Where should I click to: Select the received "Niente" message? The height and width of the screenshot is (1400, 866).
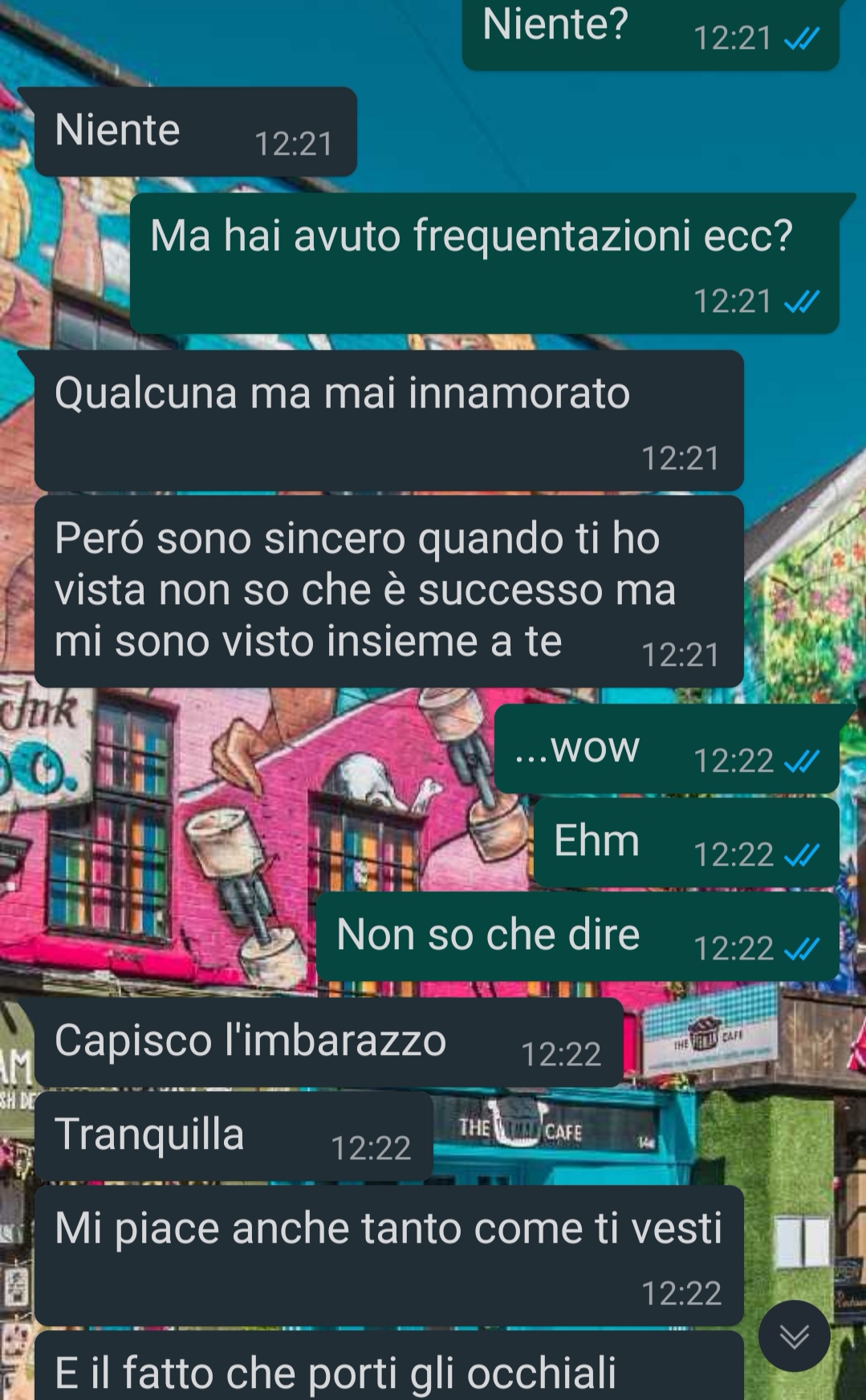pos(195,132)
